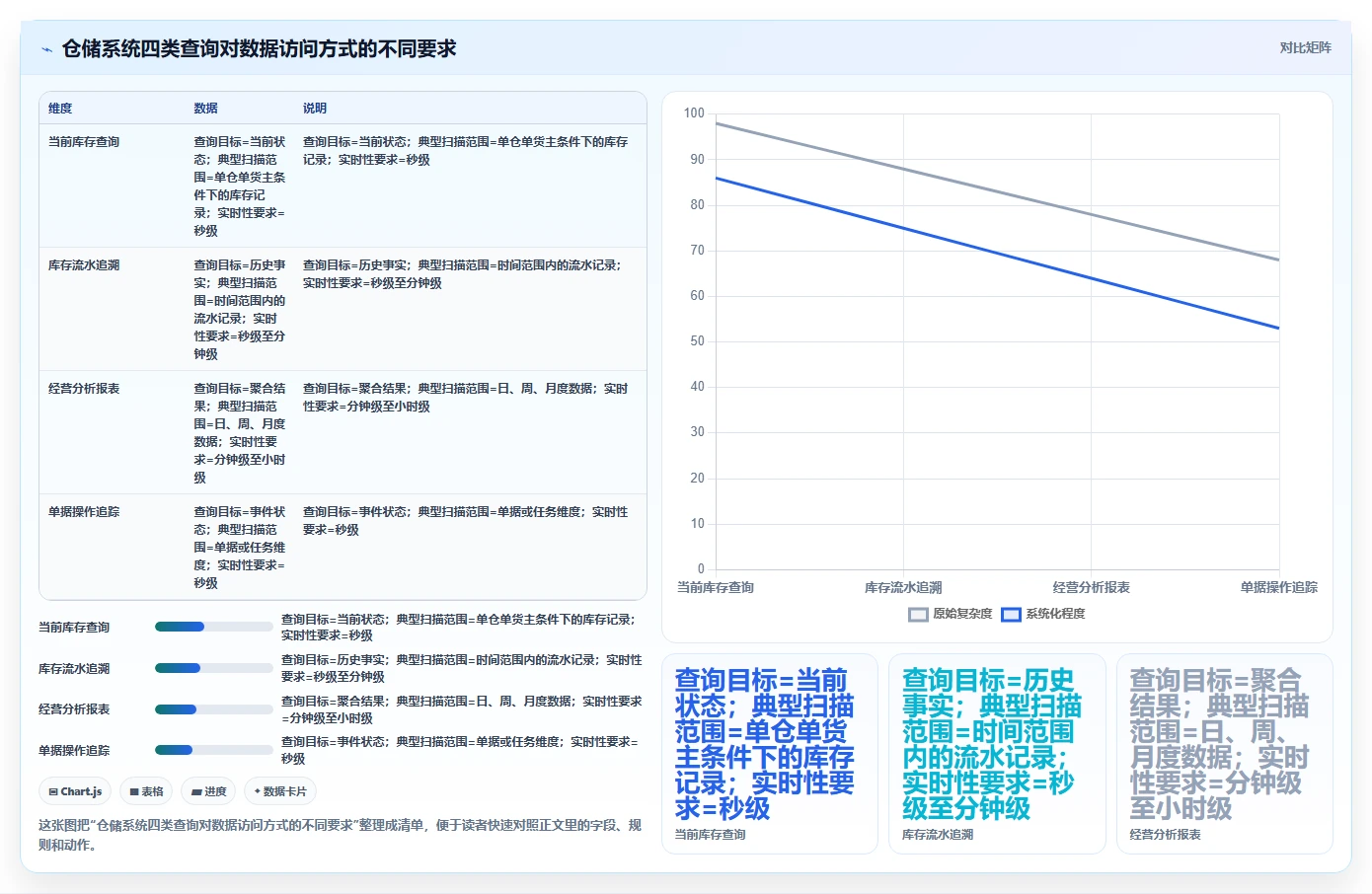Click the 维度 table column header
This screenshot has height=894, width=1372.
pos(60,109)
